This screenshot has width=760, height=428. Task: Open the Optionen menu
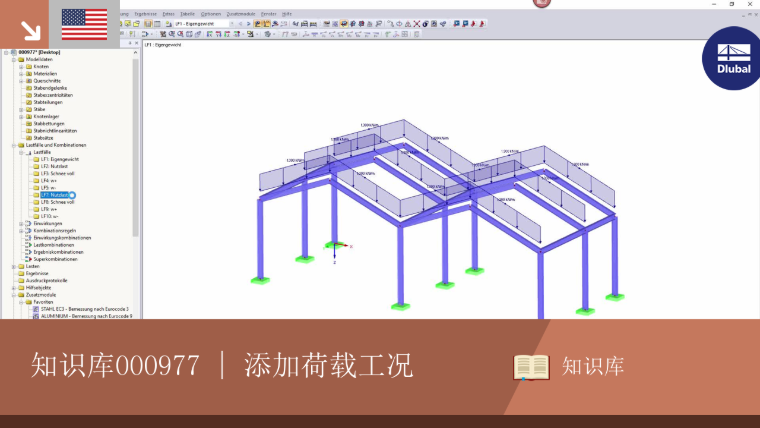[x=210, y=14]
